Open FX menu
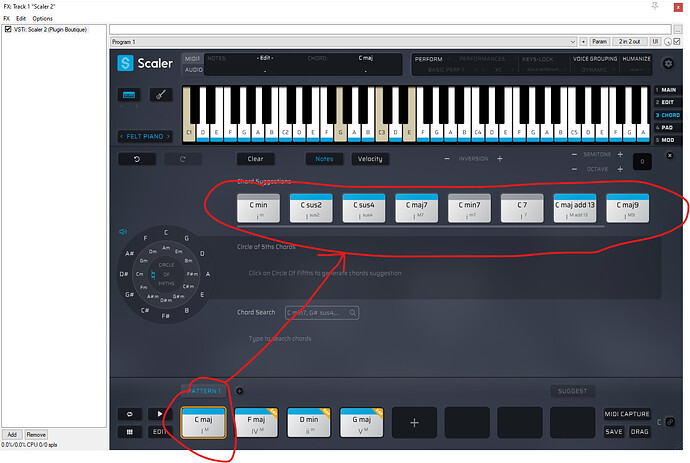The width and height of the screenshot is (690, 463). click(6, 18)
